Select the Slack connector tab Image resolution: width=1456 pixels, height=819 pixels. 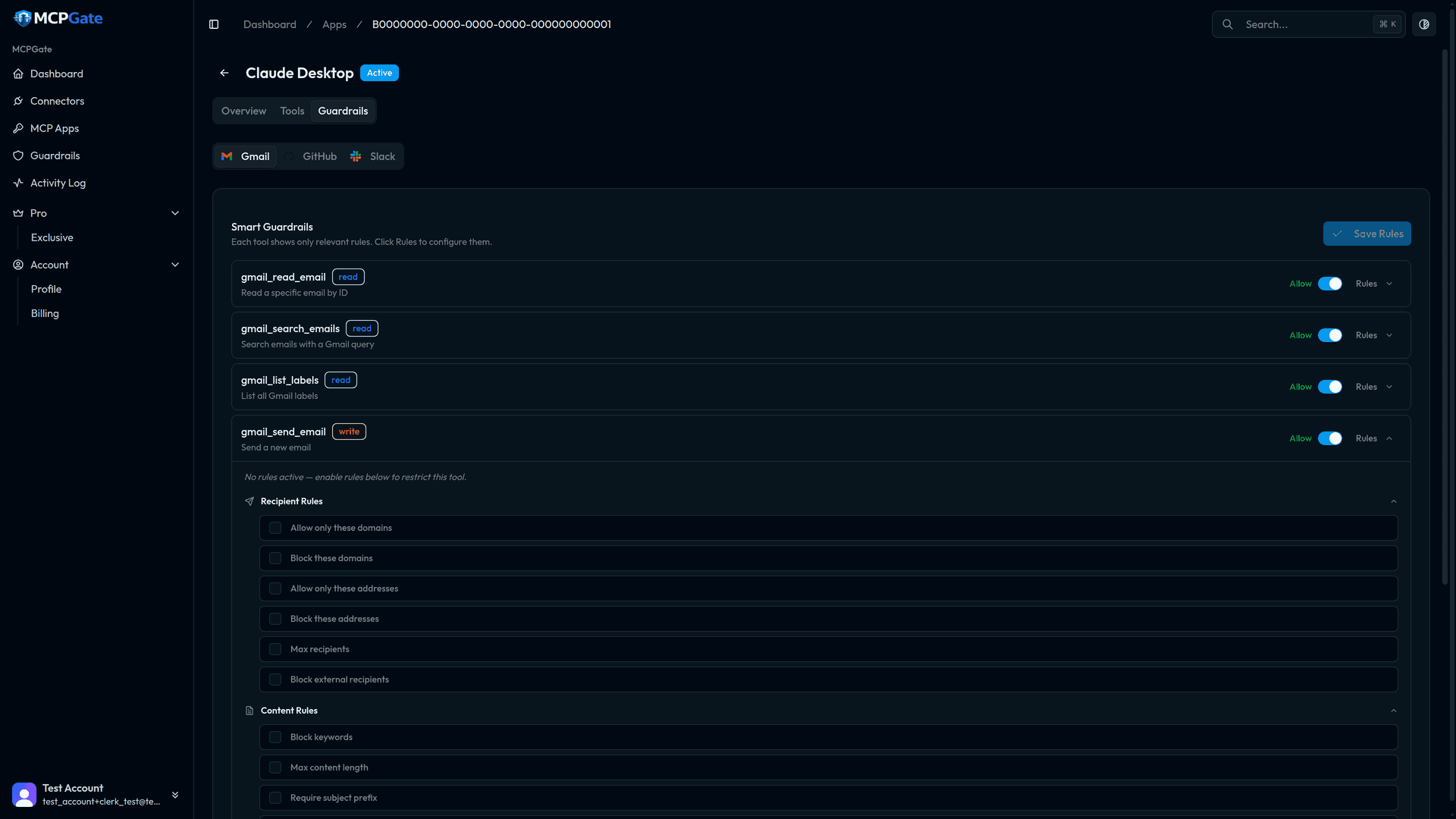point(373,156)
